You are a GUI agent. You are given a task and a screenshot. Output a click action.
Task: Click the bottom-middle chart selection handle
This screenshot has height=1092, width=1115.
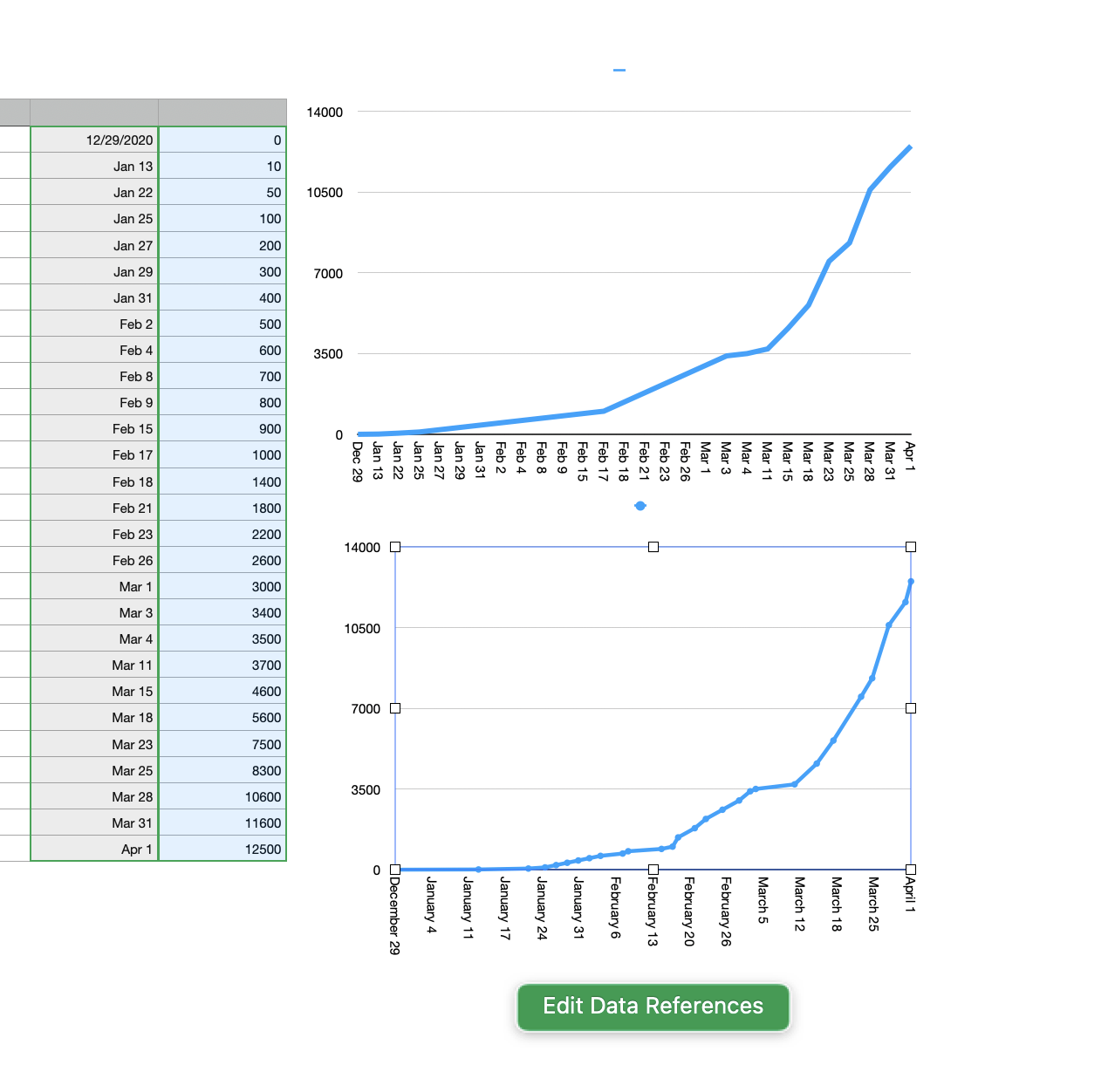pos(653,870)
